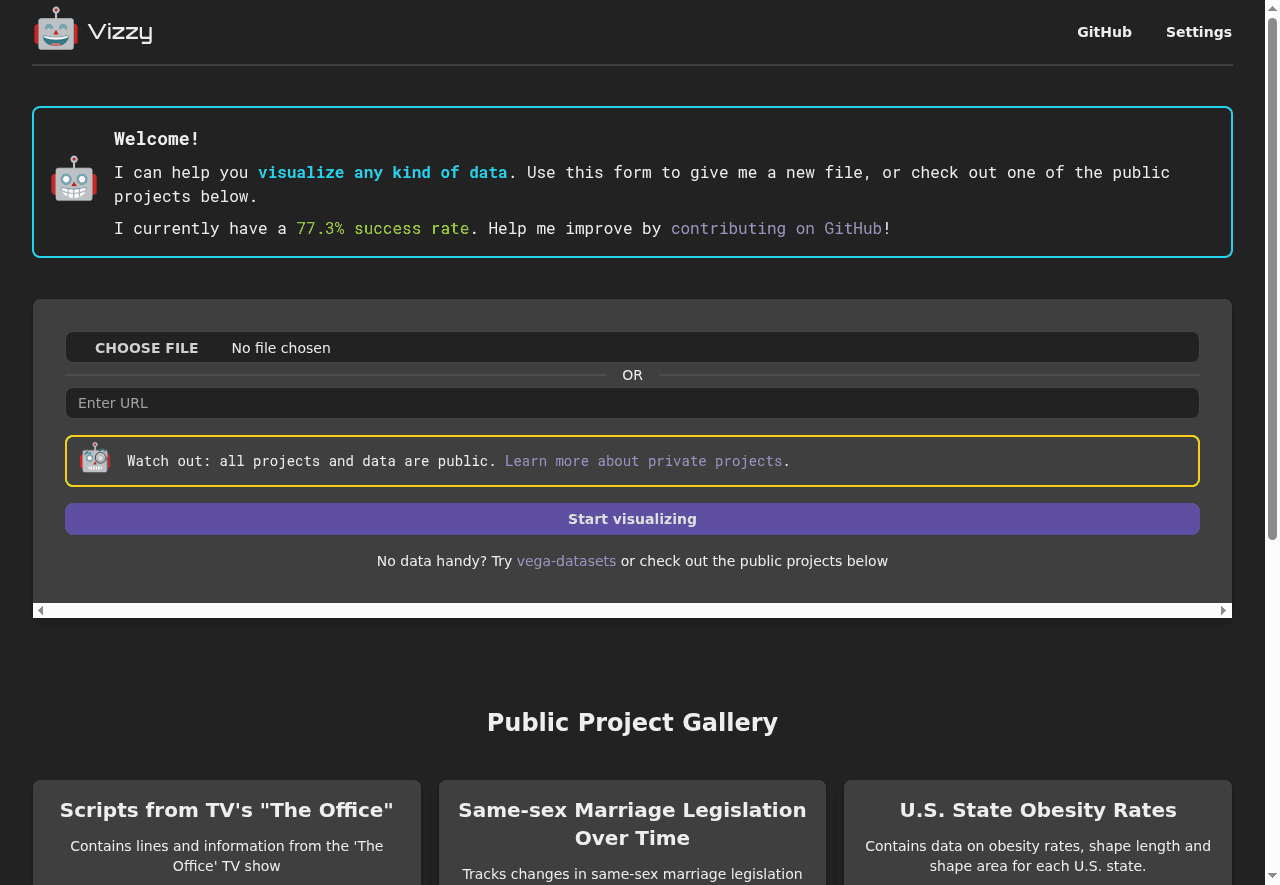
Task: Open the GitHub navigation link
Action: pos(1104,32)
